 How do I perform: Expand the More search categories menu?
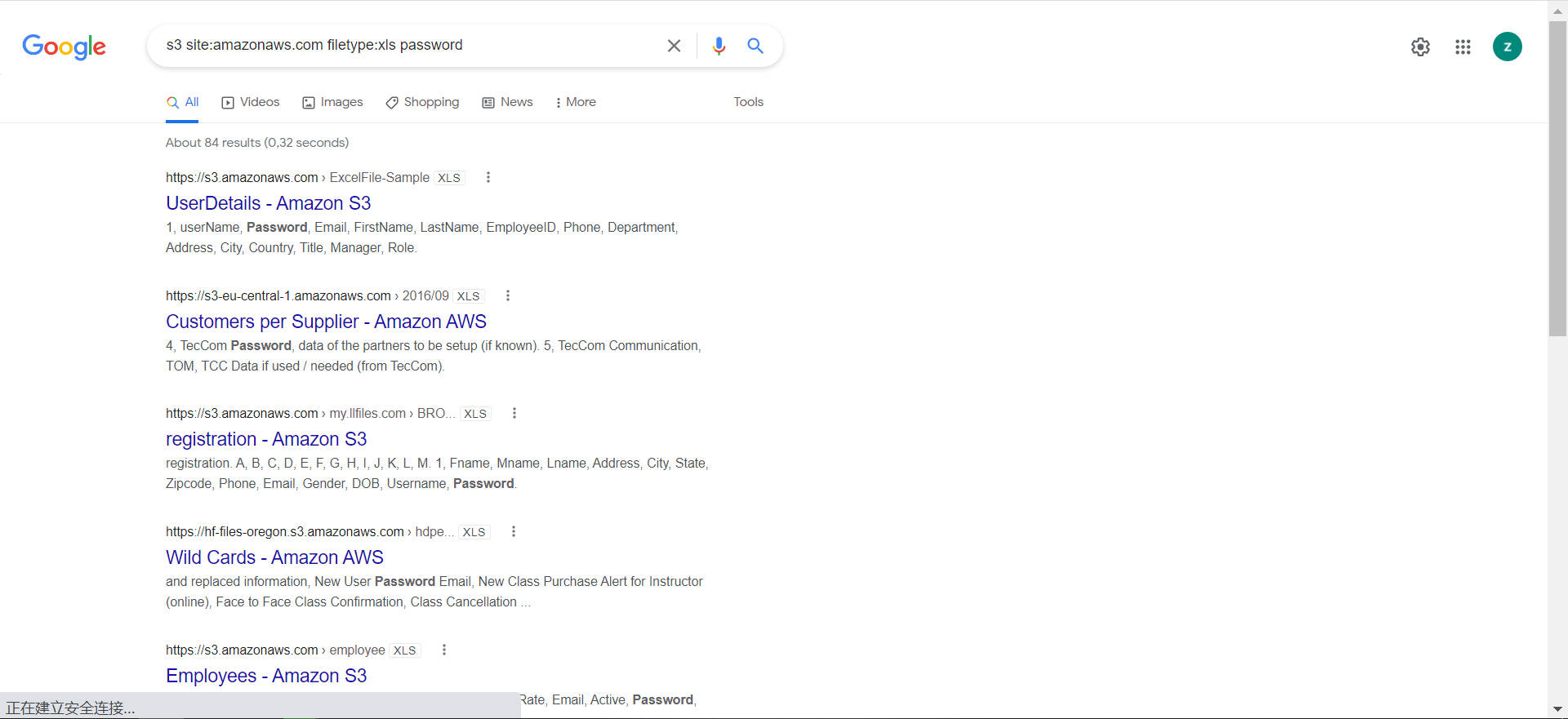pyautogui.click(x=576, y=102)
